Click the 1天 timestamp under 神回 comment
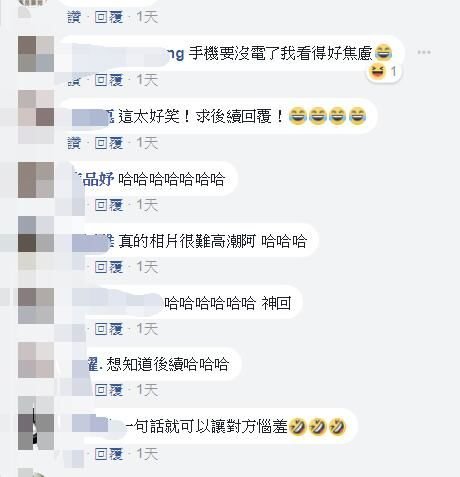This screenshot has height=477, width=460. coord(147,329)
